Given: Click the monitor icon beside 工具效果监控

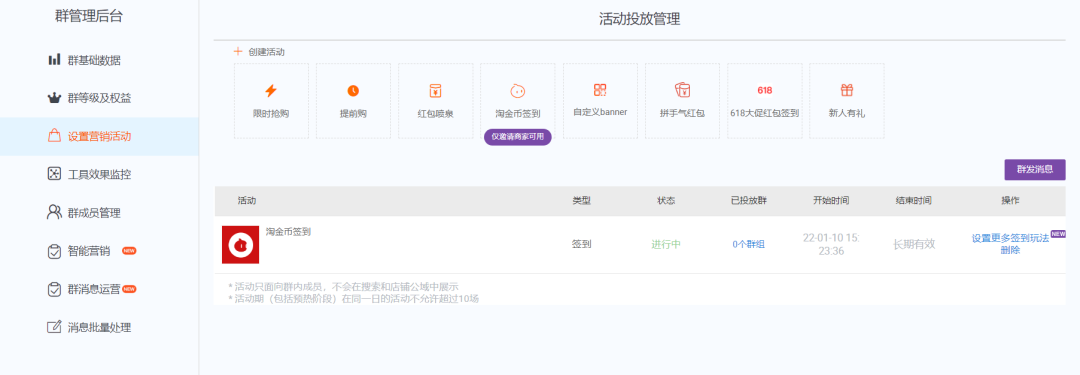Looking at the screenshot, I should (54, 174).
